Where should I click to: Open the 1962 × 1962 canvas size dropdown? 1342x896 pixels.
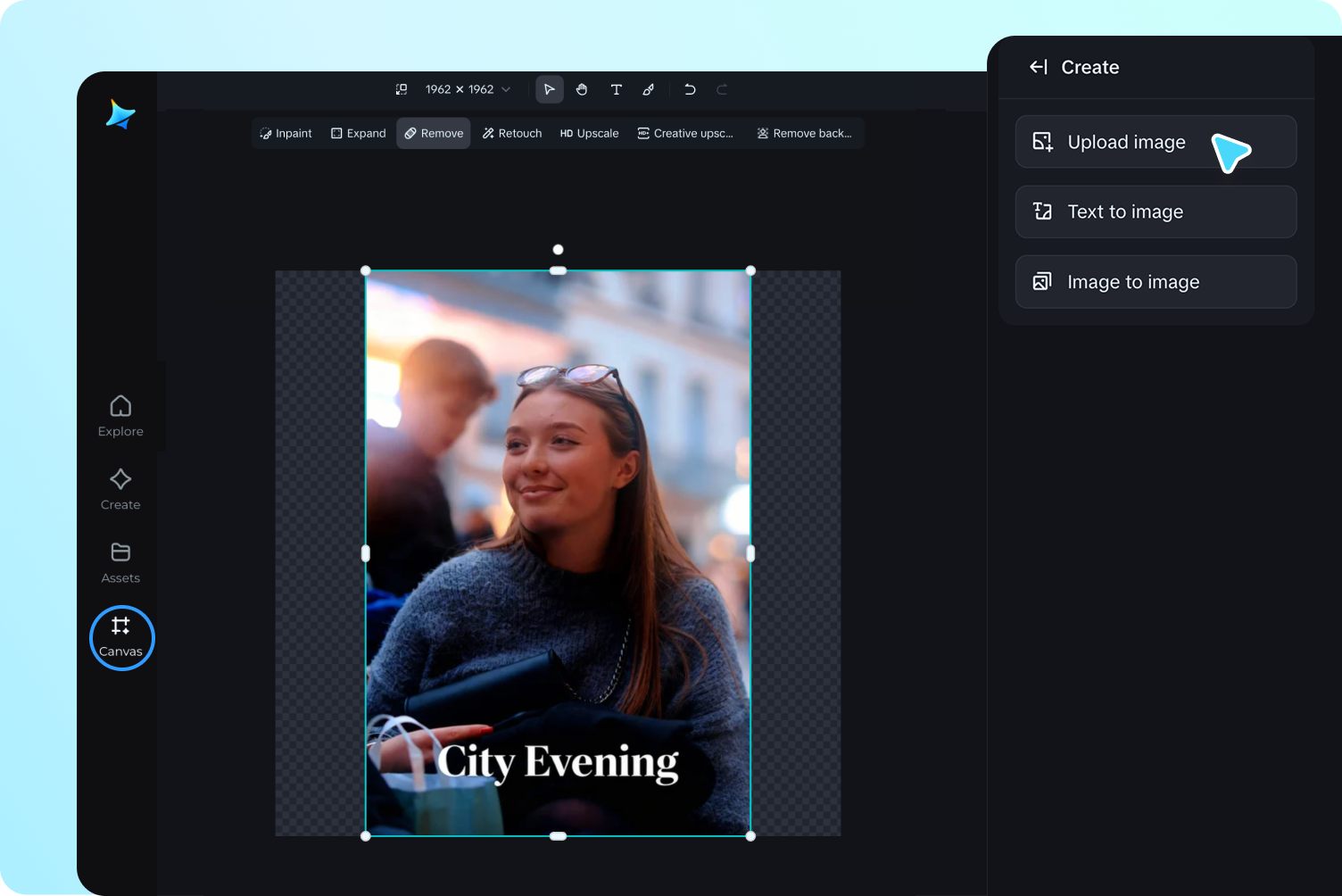(468, 89)
